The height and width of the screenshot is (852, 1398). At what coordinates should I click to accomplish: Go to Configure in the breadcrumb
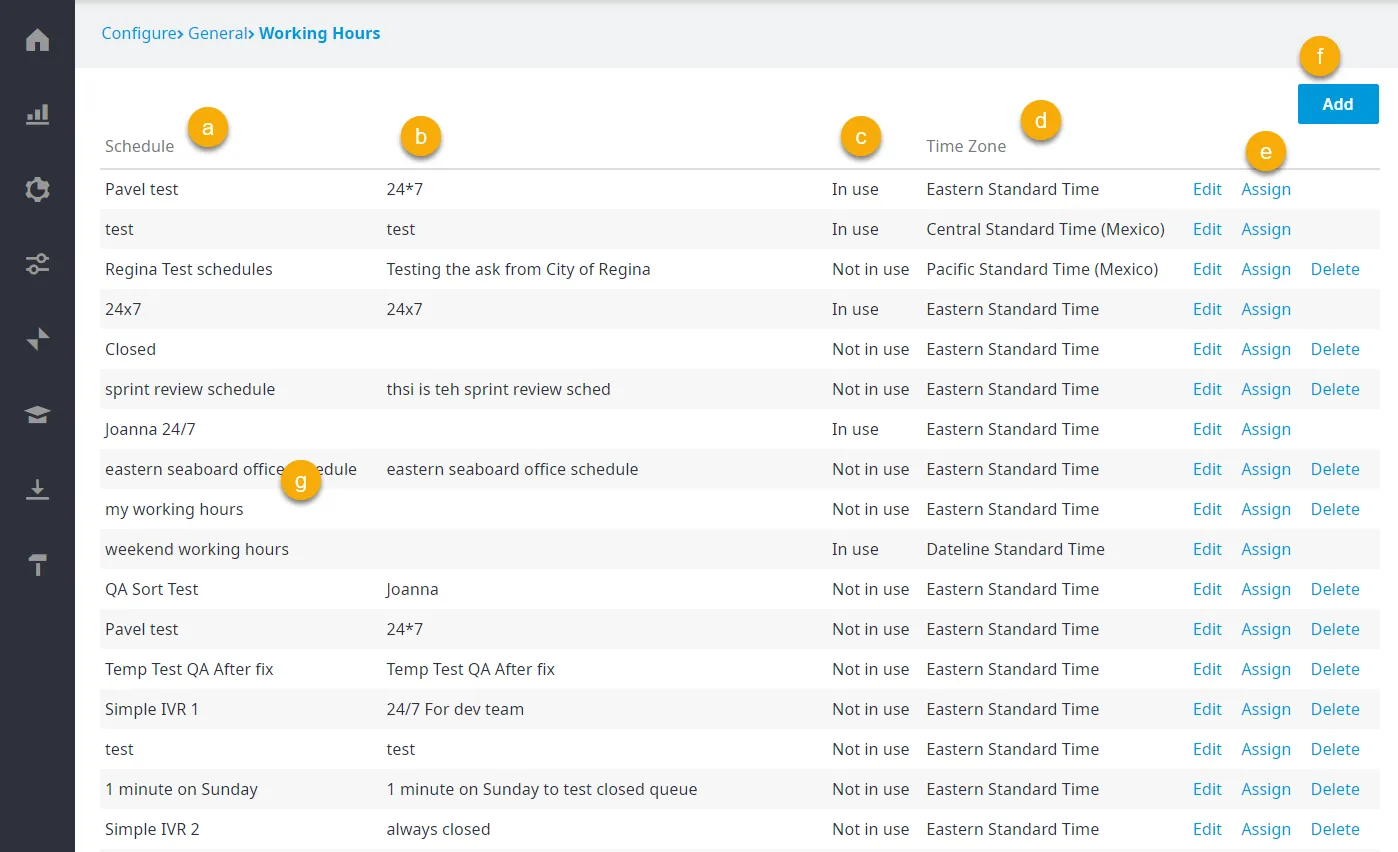pyautogui.click(x=139, y=33)
